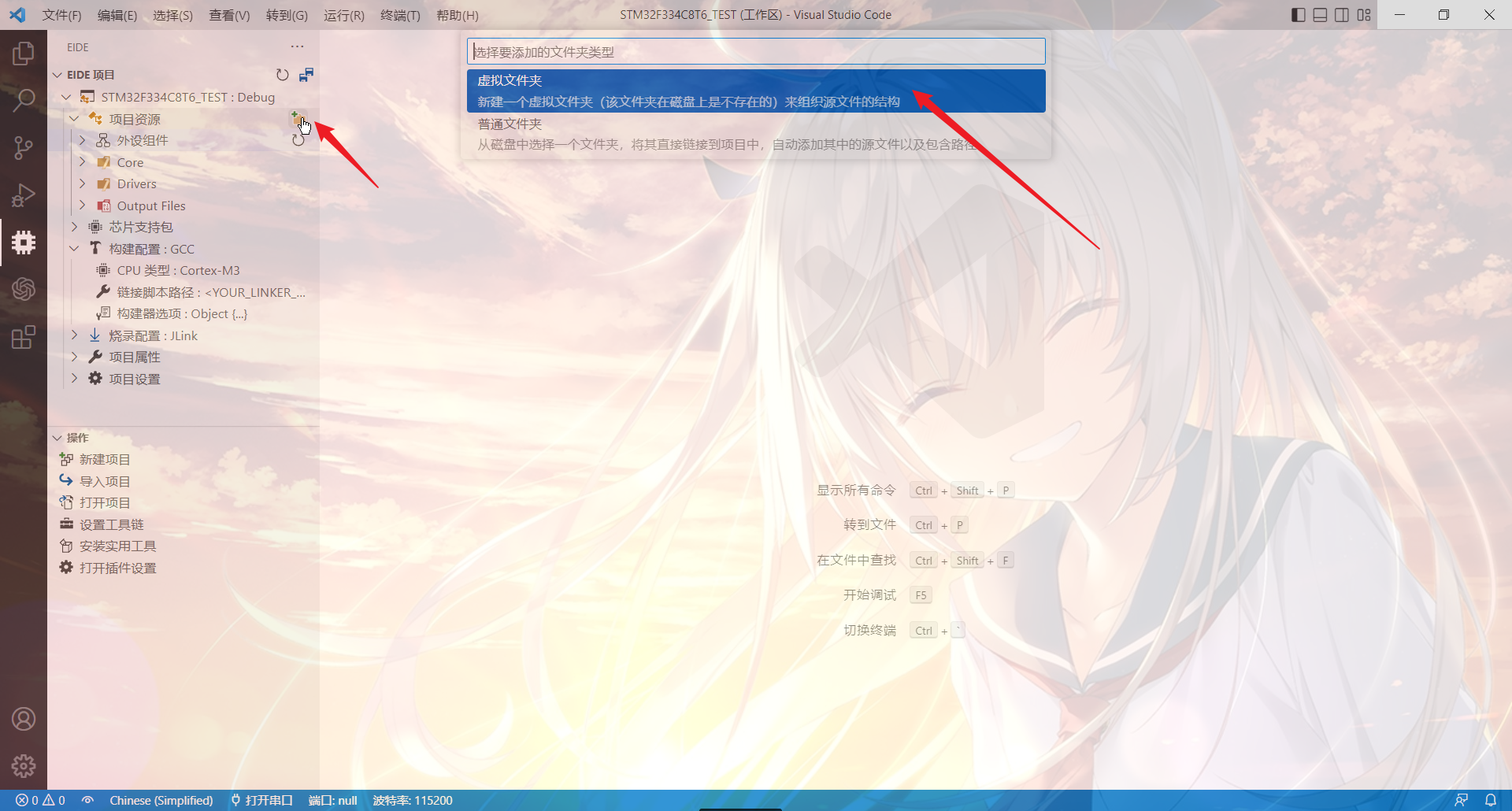Expand the 烧录配置 : JLink node
1512x811 pixels.
pos(74,335)
